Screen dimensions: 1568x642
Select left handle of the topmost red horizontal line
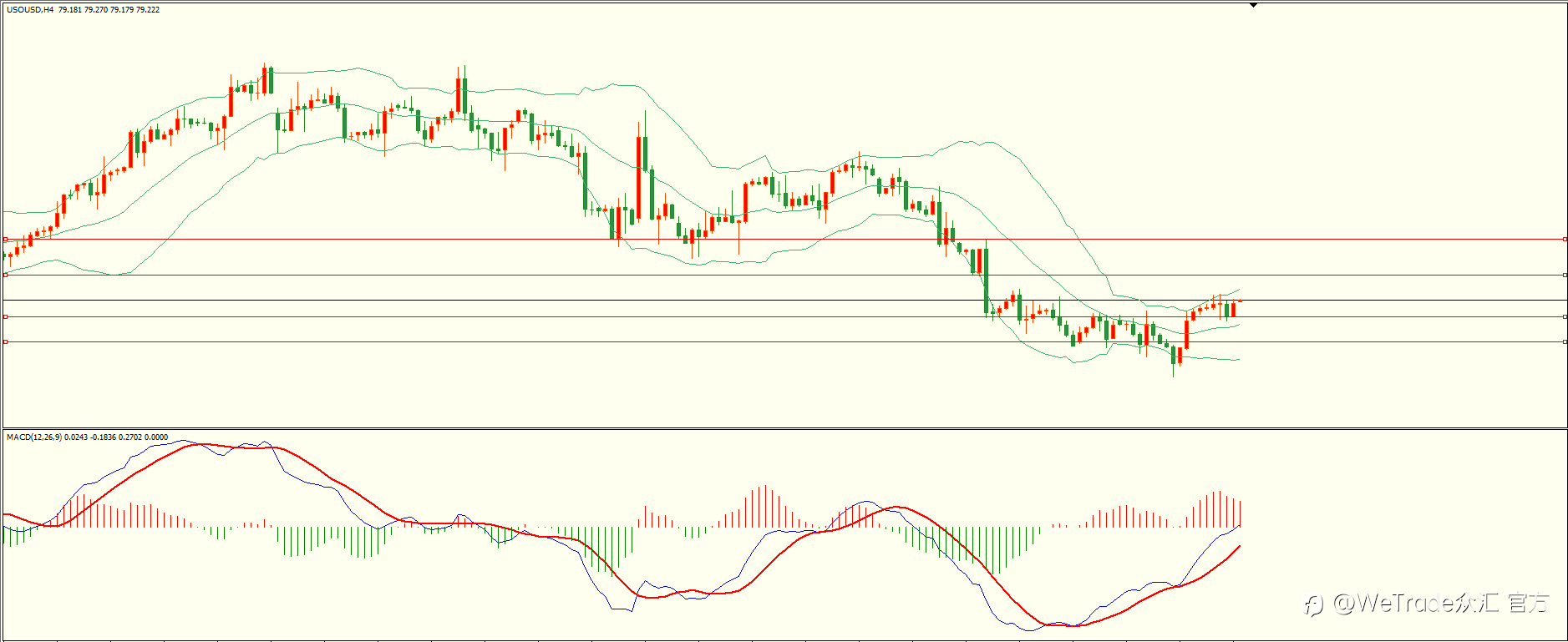click(x=5, y=240)
